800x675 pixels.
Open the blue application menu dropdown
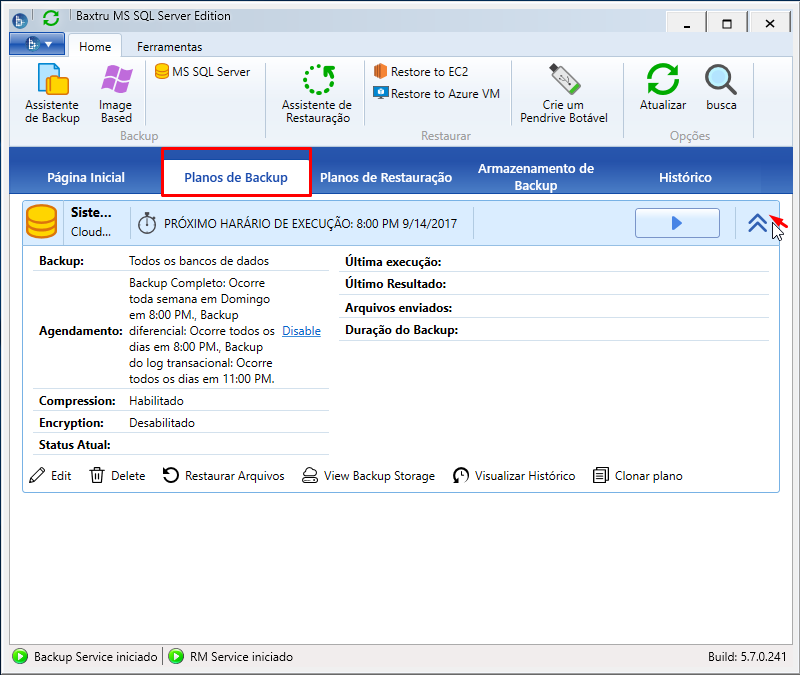click(x=37, y=44)
